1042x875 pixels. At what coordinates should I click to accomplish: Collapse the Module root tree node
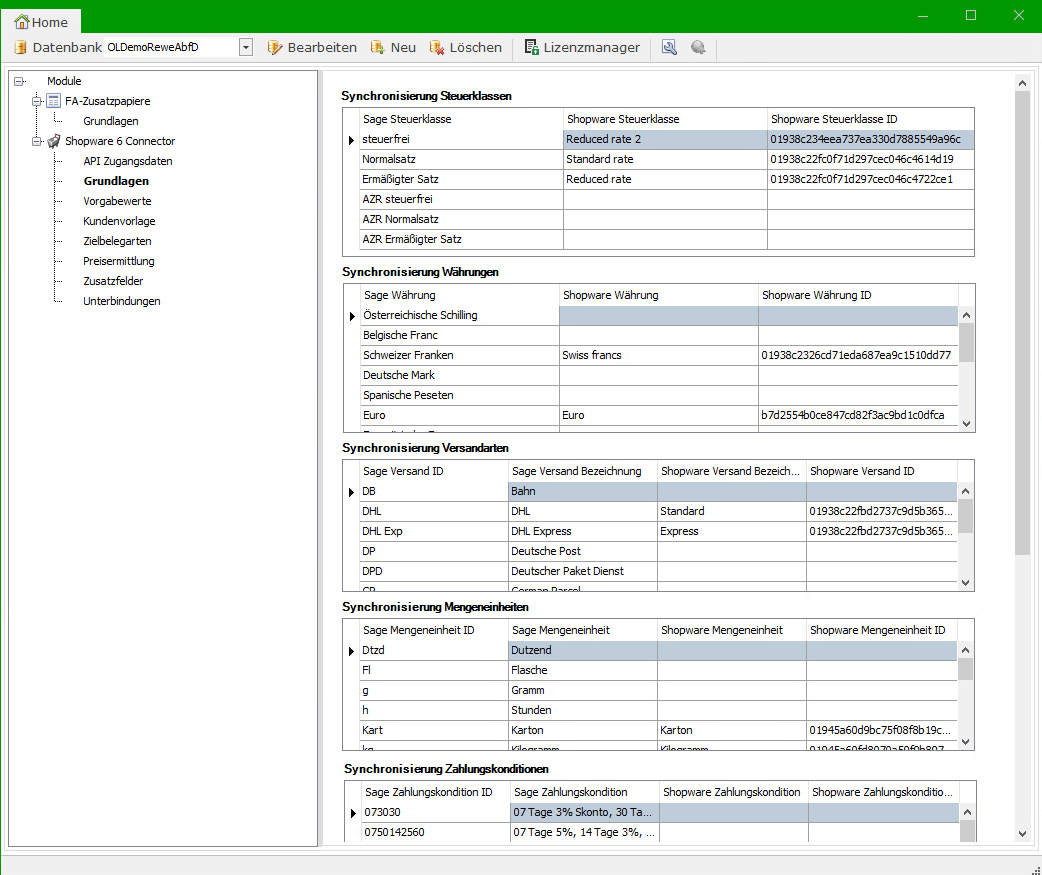coord(20,81)
